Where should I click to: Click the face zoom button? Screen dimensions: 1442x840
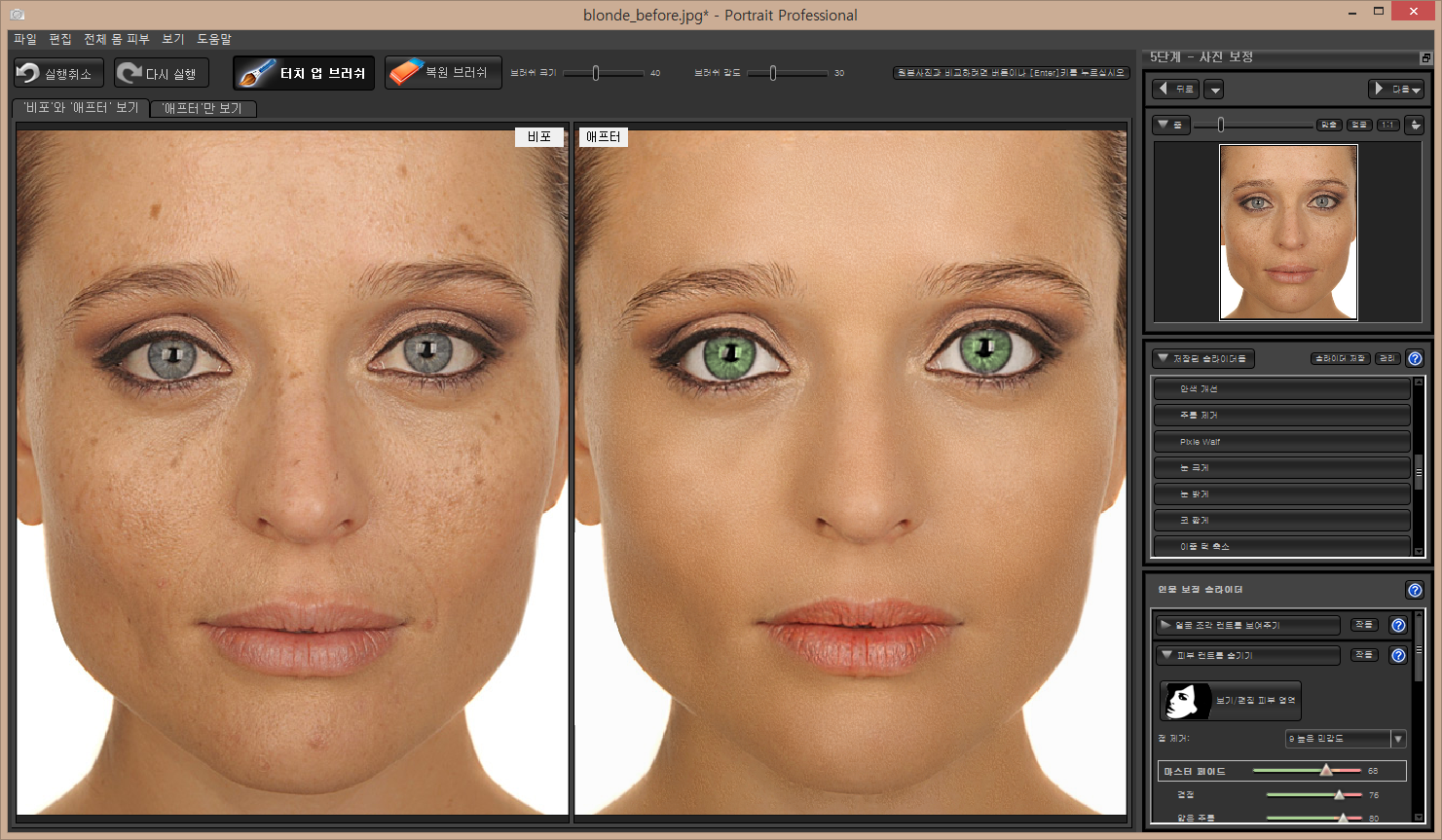(x=1360, y=125)
